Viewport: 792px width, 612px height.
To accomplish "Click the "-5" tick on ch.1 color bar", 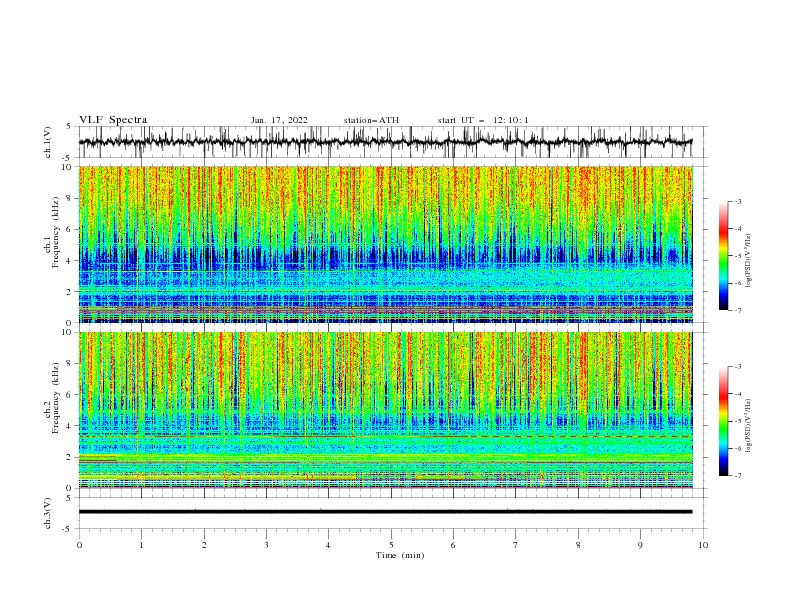I will pos(738,256).
